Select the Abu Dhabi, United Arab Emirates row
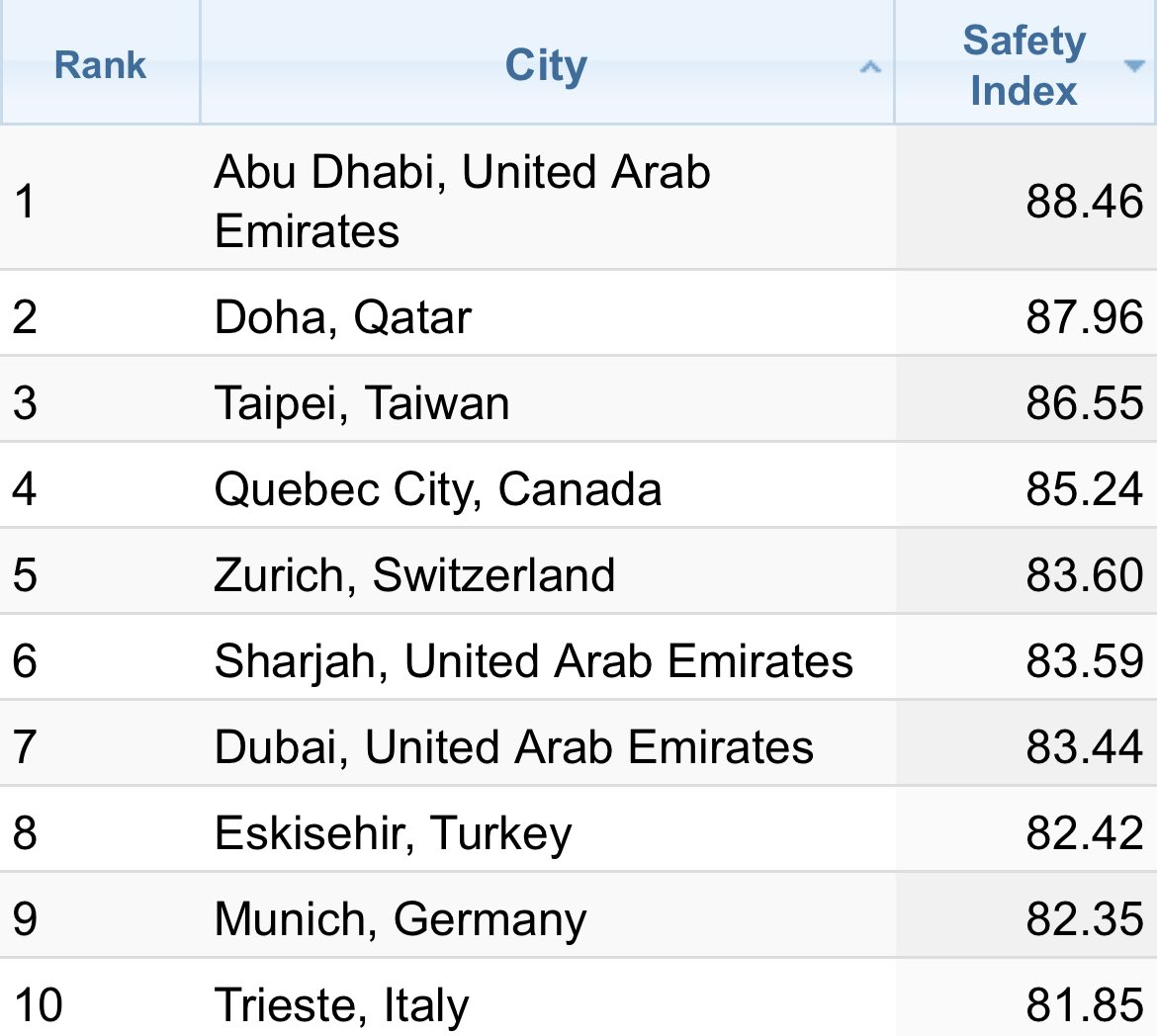 coord(462,201)
